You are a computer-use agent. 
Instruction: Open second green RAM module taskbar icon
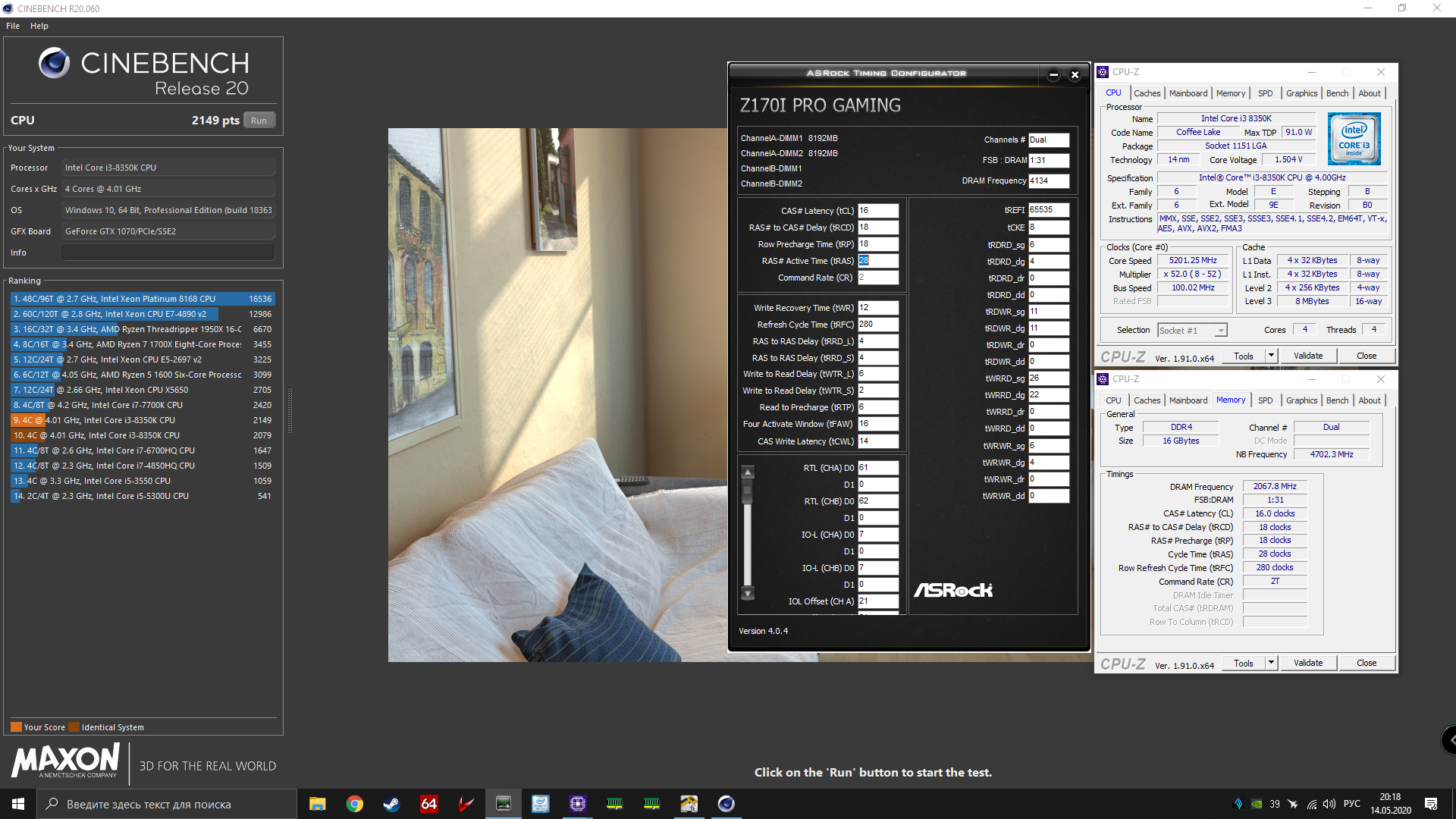[x=651, y=804]
